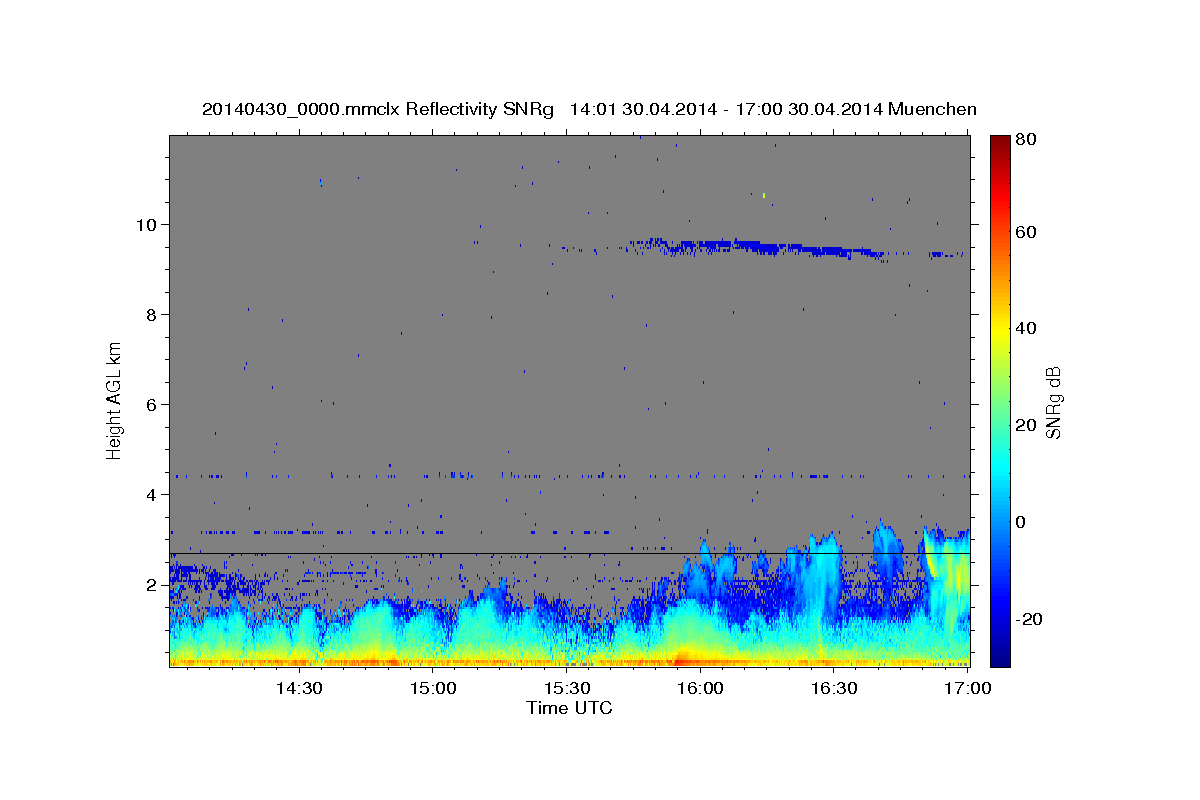Click the height tick label 4

[x=153, y=494]
